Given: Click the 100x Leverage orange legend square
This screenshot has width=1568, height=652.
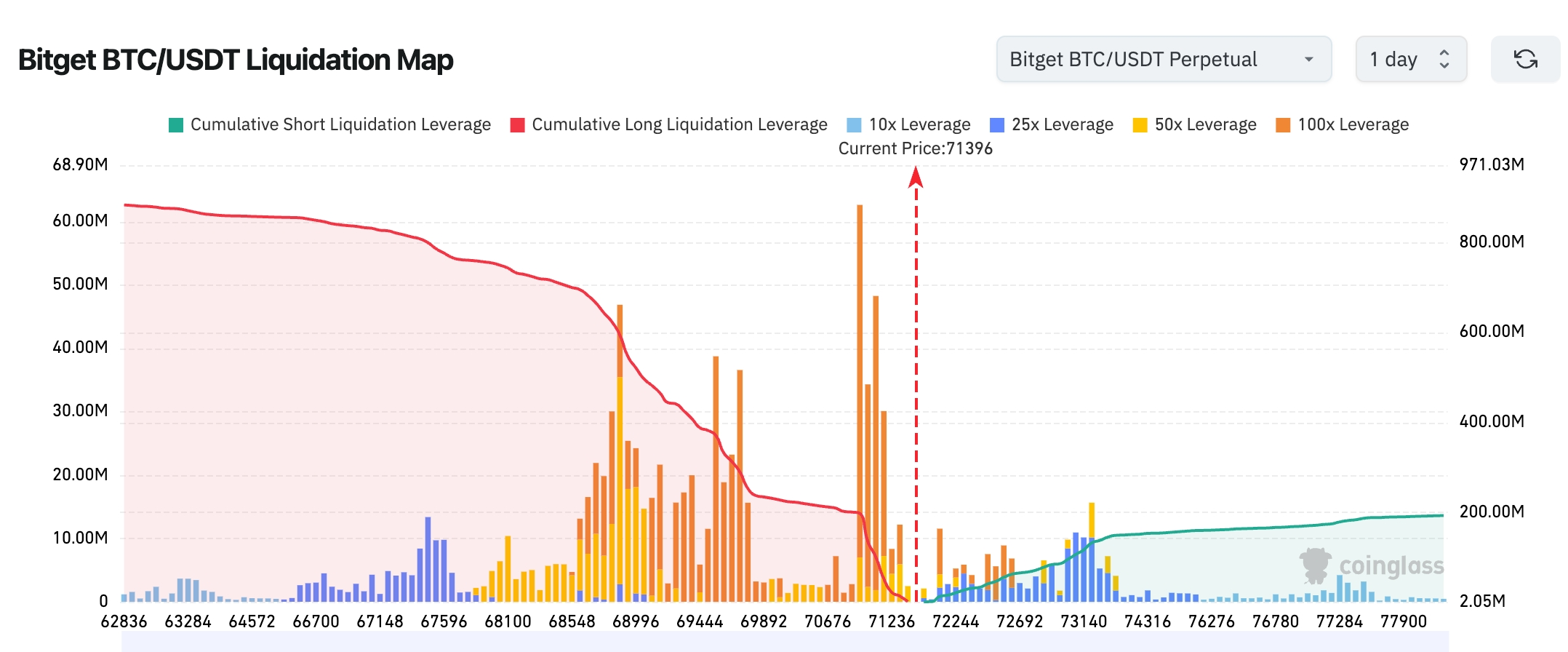Looking at the screenshot, I should tap(1283, 125).
